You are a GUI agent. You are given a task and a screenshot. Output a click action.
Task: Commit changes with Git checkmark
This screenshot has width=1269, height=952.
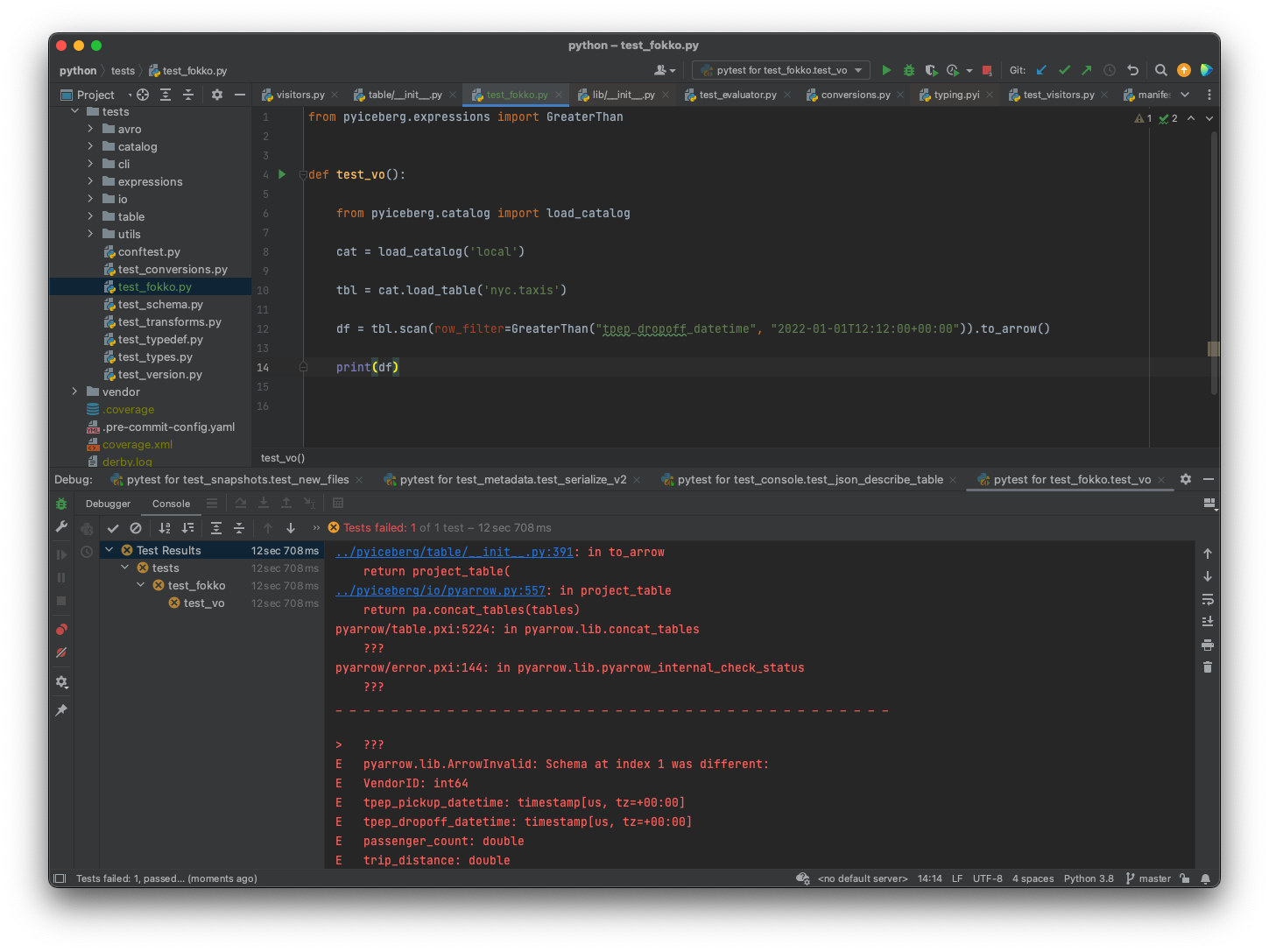point(1064,70)
